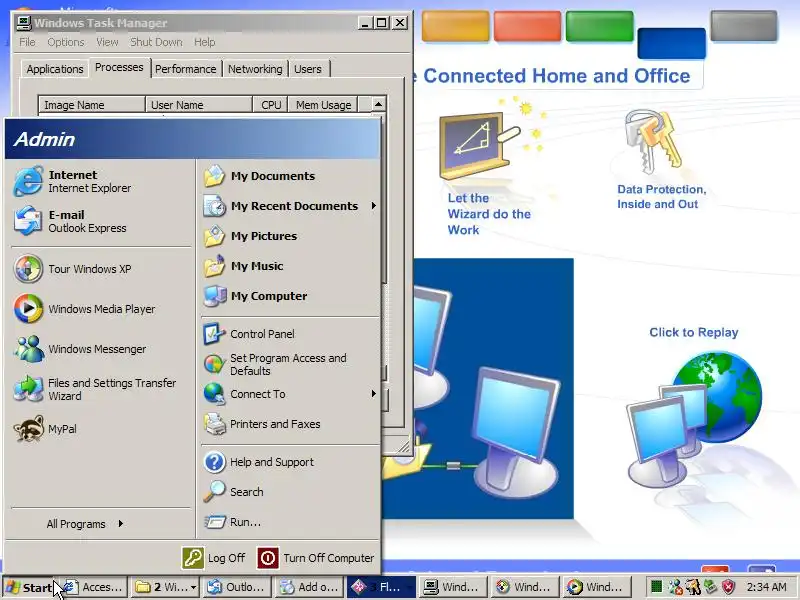Open Internet Explorer from Start menu
Viewport: 800px width, 600px height.
click(x=99, y=181)
